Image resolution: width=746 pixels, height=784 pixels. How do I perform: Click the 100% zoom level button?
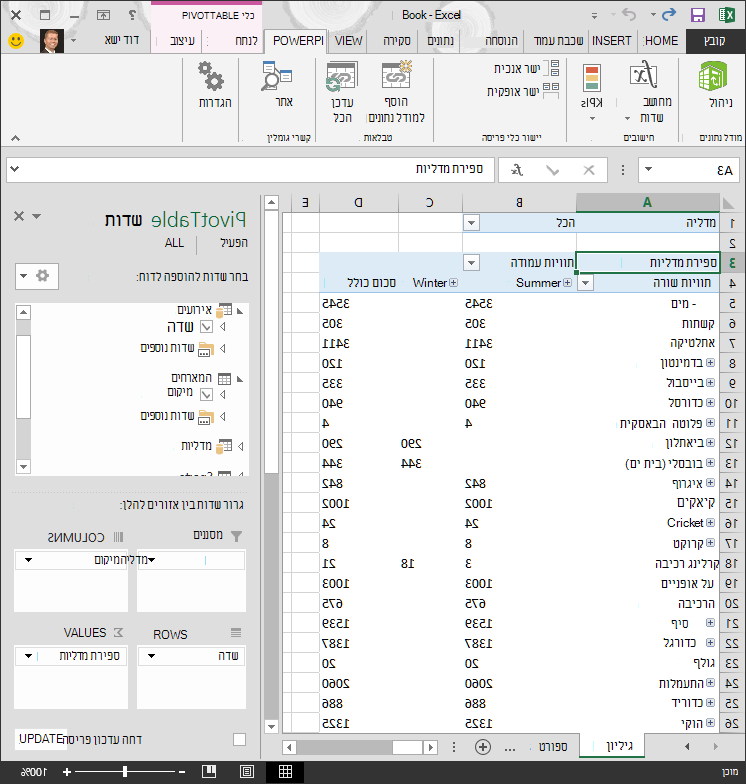tap(34, 772)
